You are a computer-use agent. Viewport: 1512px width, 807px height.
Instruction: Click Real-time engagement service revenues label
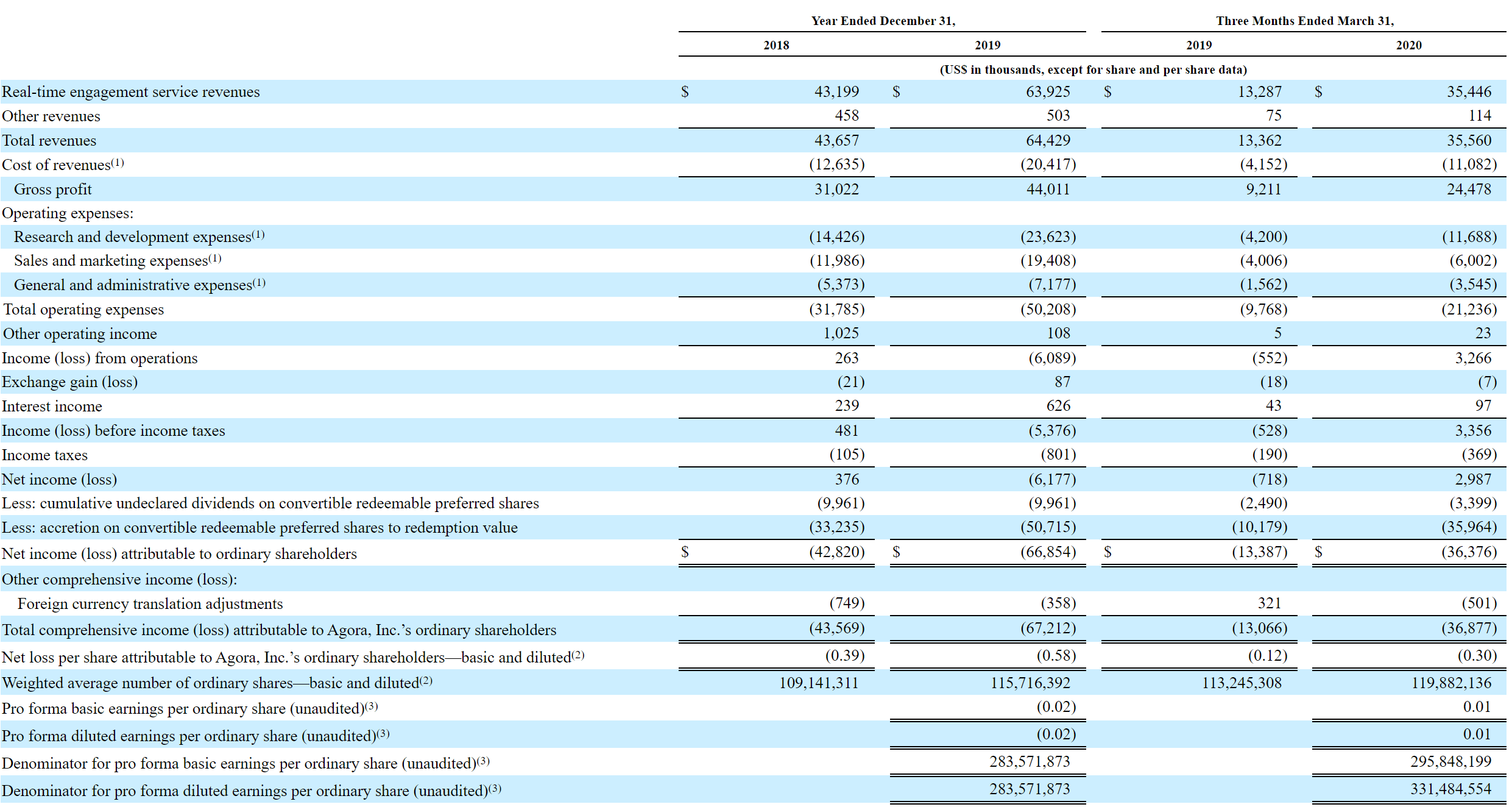pyautogui.click(x=131, y=92)
